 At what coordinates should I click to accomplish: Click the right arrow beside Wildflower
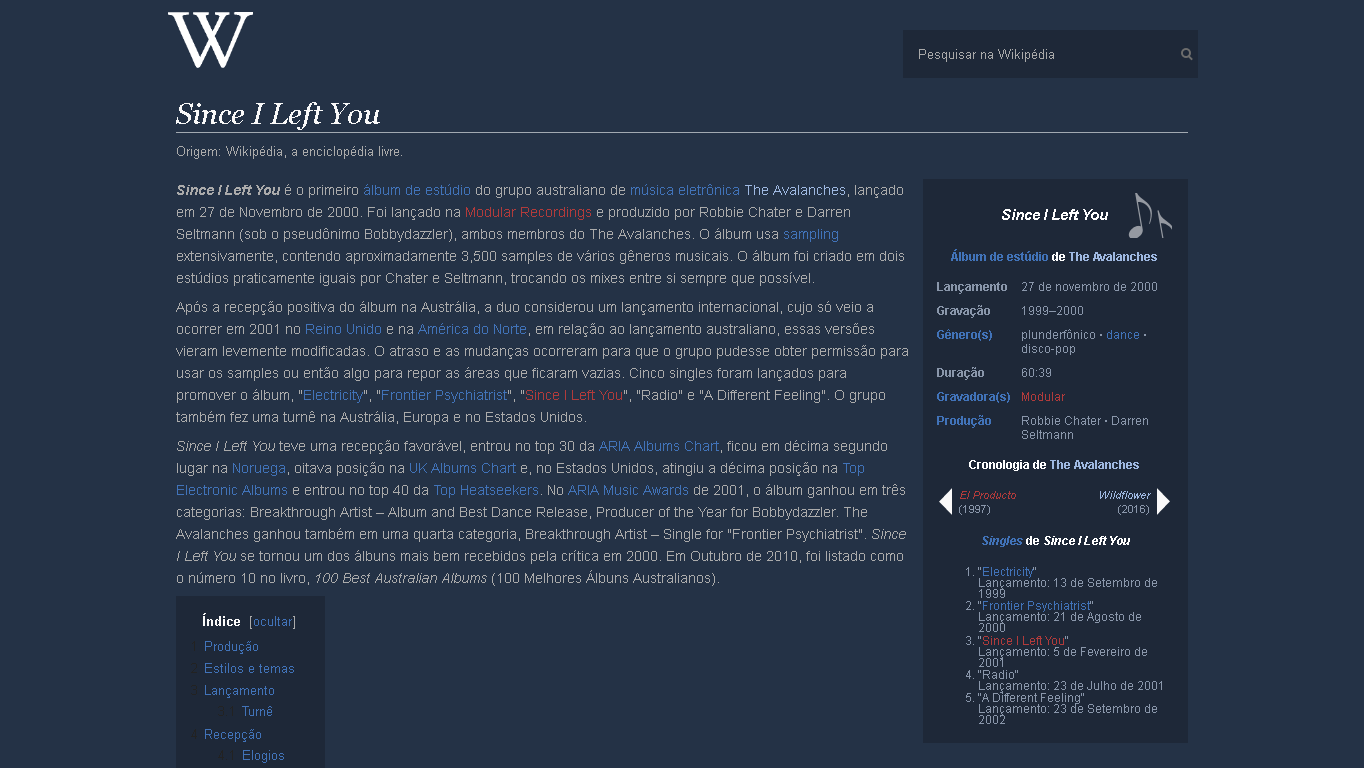[1163, 502]
